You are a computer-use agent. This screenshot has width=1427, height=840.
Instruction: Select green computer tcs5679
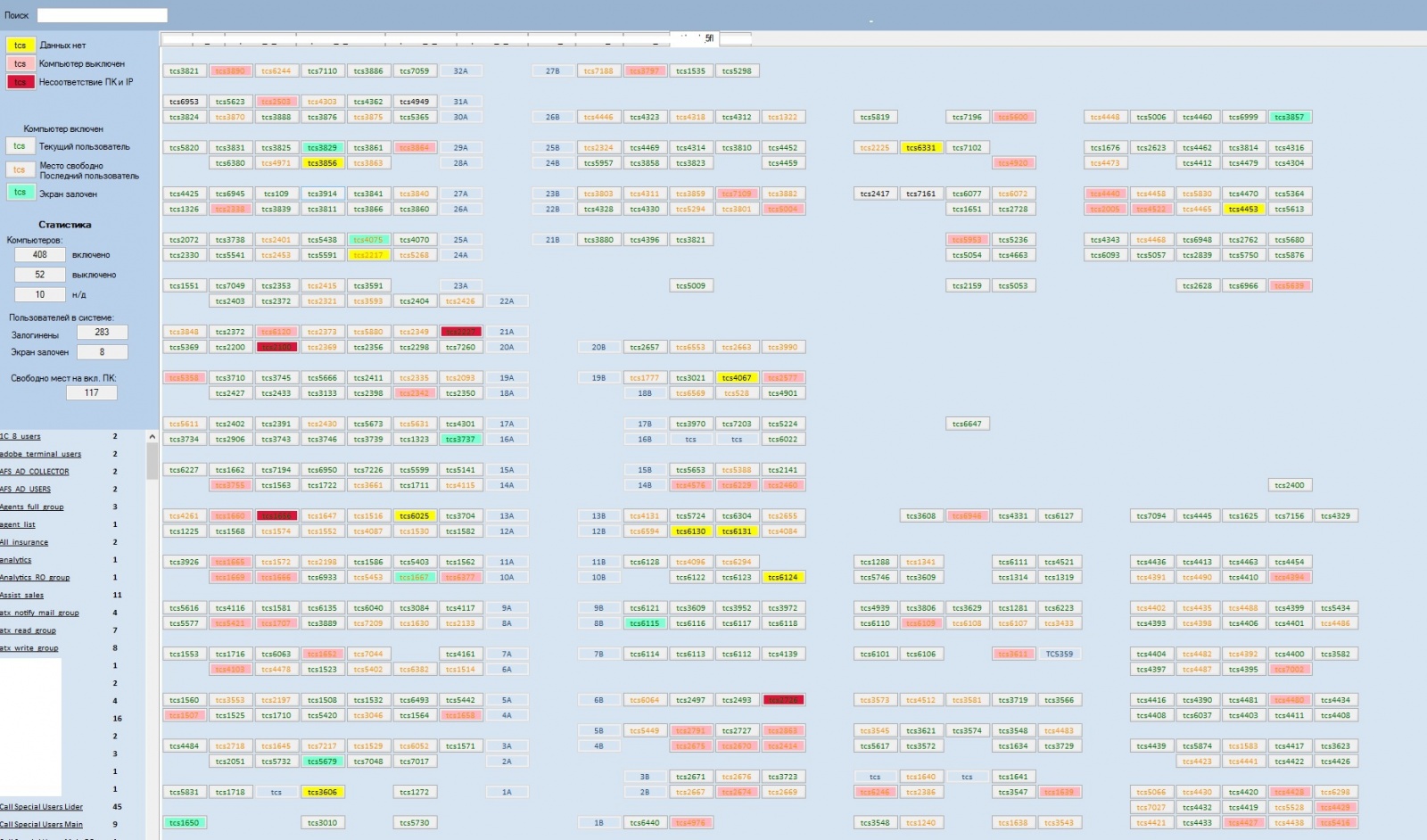tap(322, 762)
